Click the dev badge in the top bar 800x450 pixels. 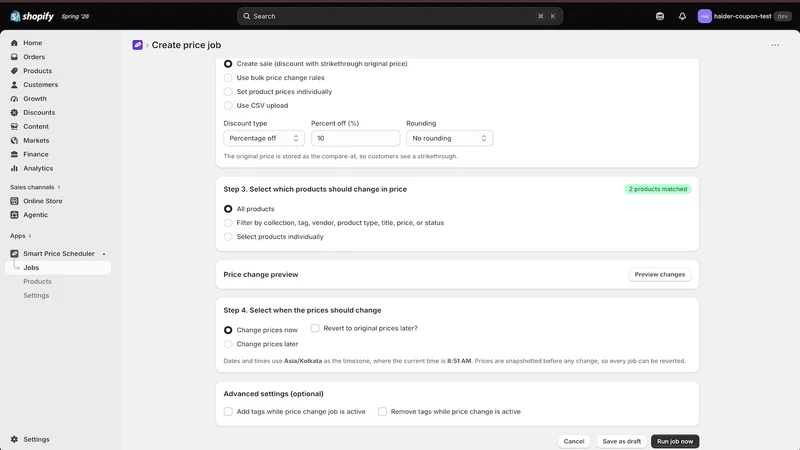(x=783, y=16)
